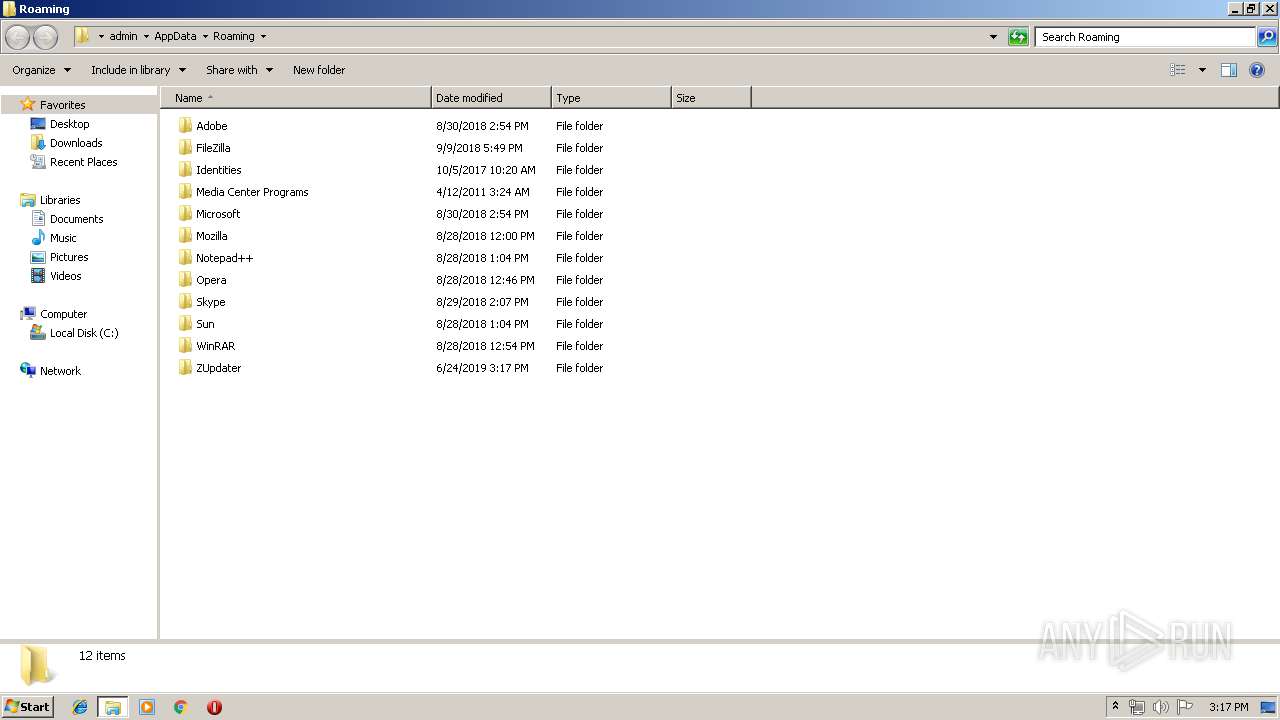Open Opera browser from taskbar
This screenshot has width=1280, height=720.
pyautogui.click(x=214, y=707)
